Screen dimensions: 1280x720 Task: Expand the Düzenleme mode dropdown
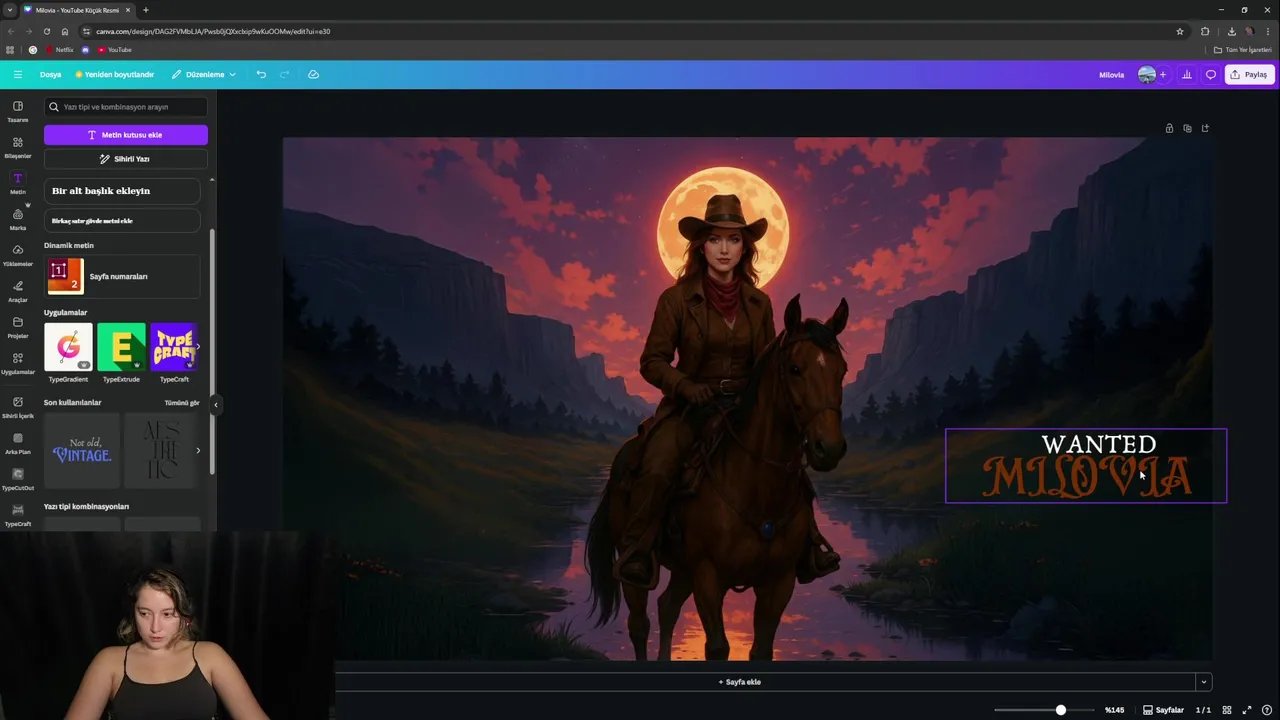click(204, 74)
